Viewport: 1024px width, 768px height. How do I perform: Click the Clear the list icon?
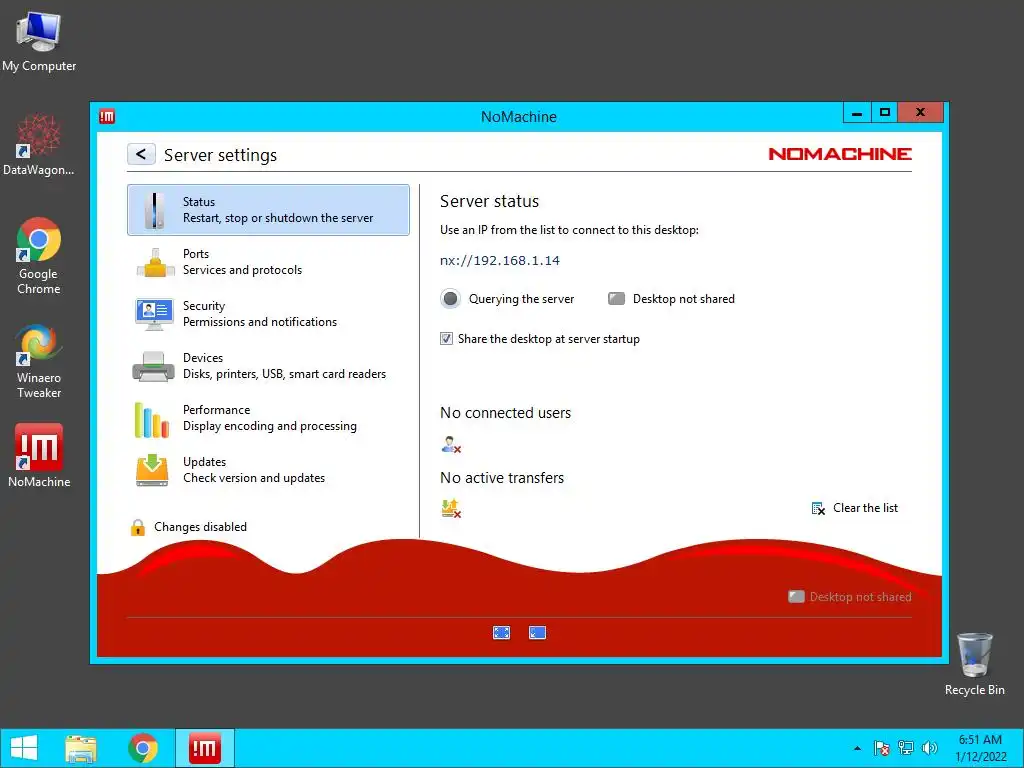[x=818, y=508]
